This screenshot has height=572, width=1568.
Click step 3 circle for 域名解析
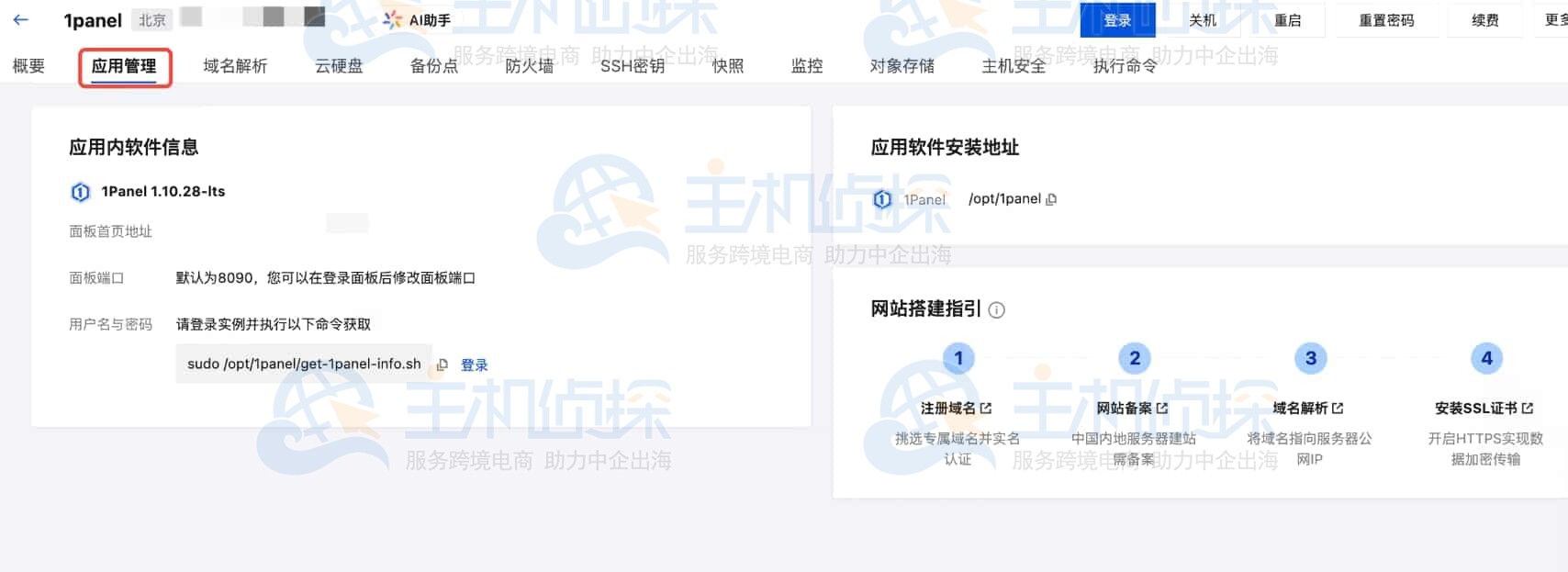click(x=1311, y=358)
